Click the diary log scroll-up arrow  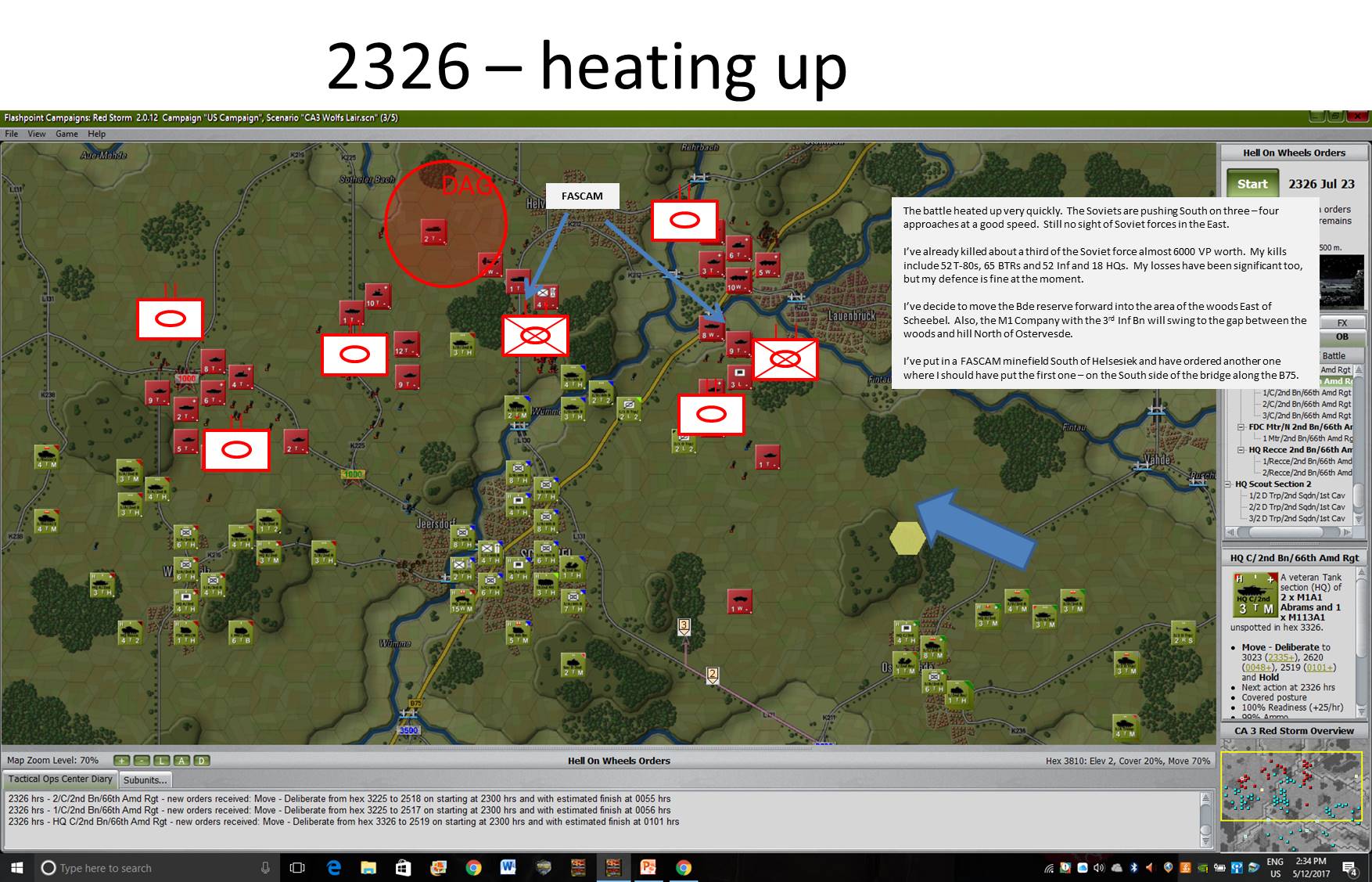[x=1205, y=798]
